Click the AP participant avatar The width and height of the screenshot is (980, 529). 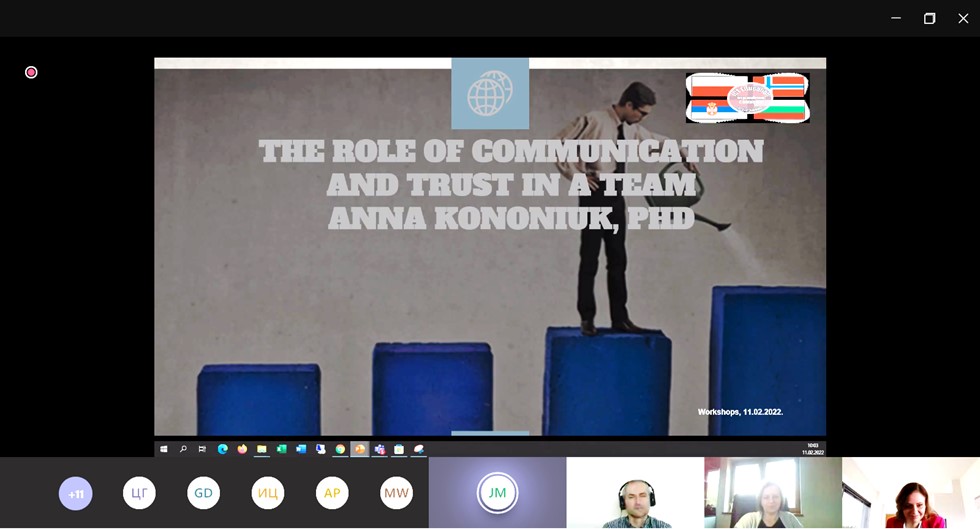point(332,493)
